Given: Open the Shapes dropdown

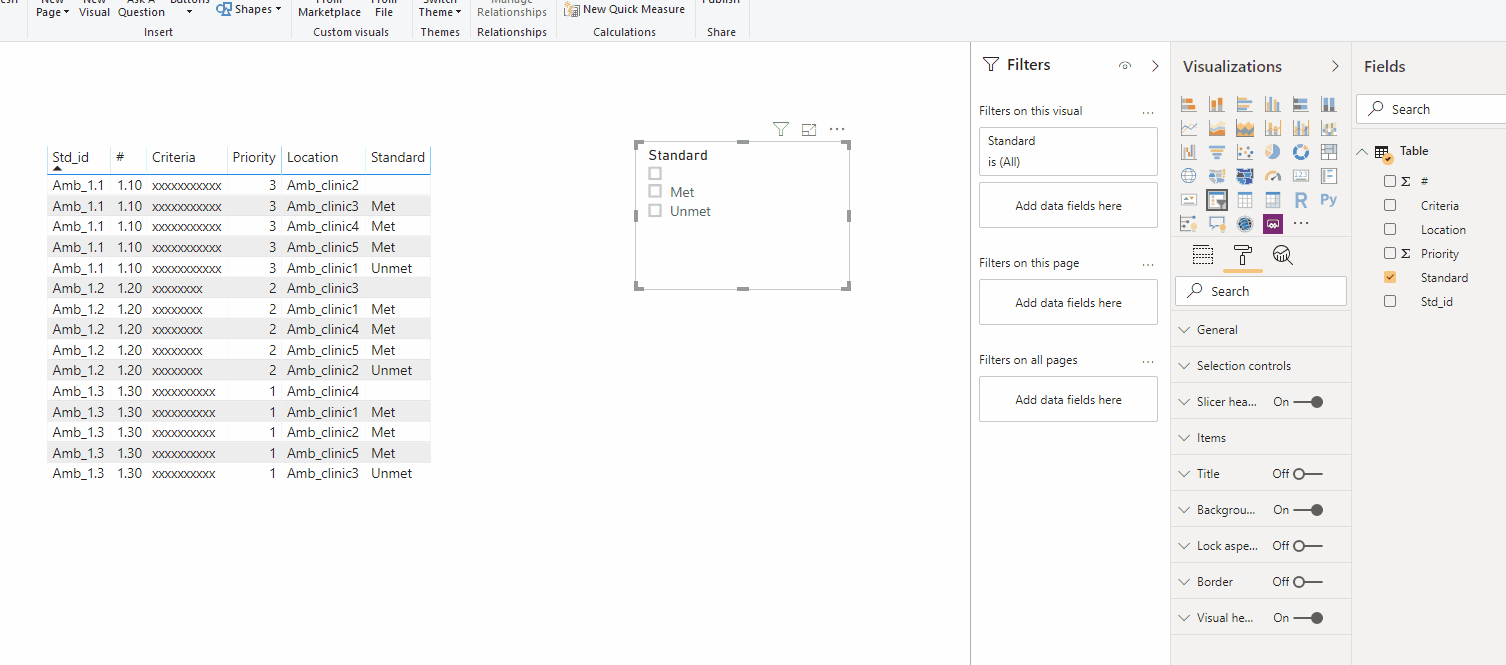Looking at the screenshot, I should [249, 9].
